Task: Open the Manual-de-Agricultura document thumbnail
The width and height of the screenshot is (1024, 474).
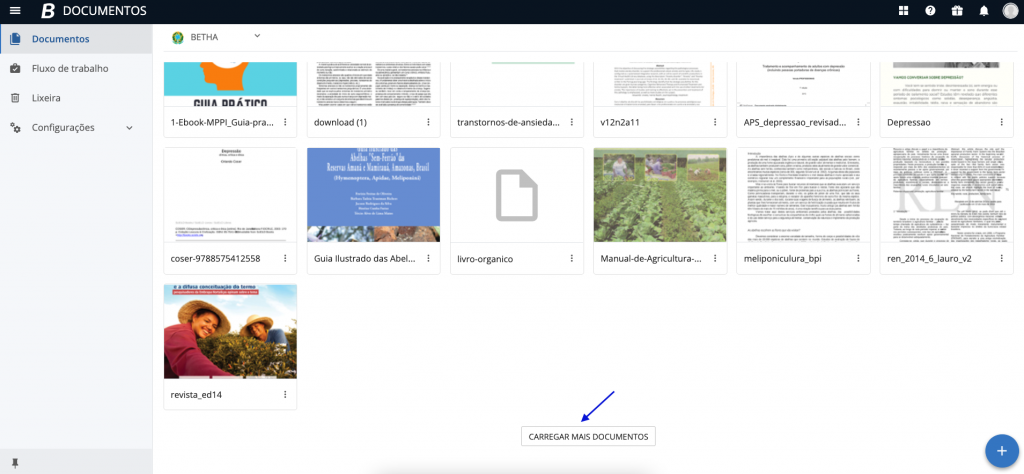Action: [660, 195]
